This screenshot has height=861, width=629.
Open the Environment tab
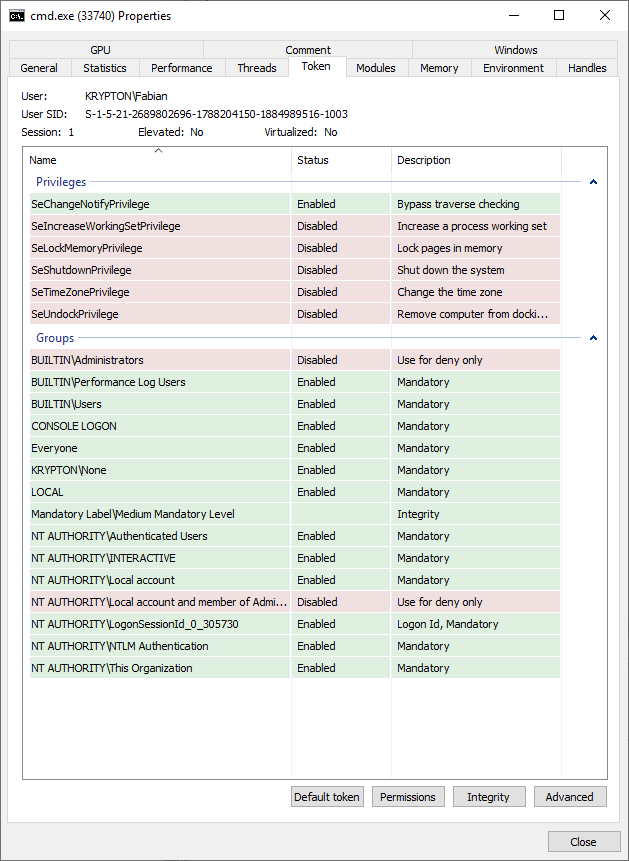coord(513,68)
